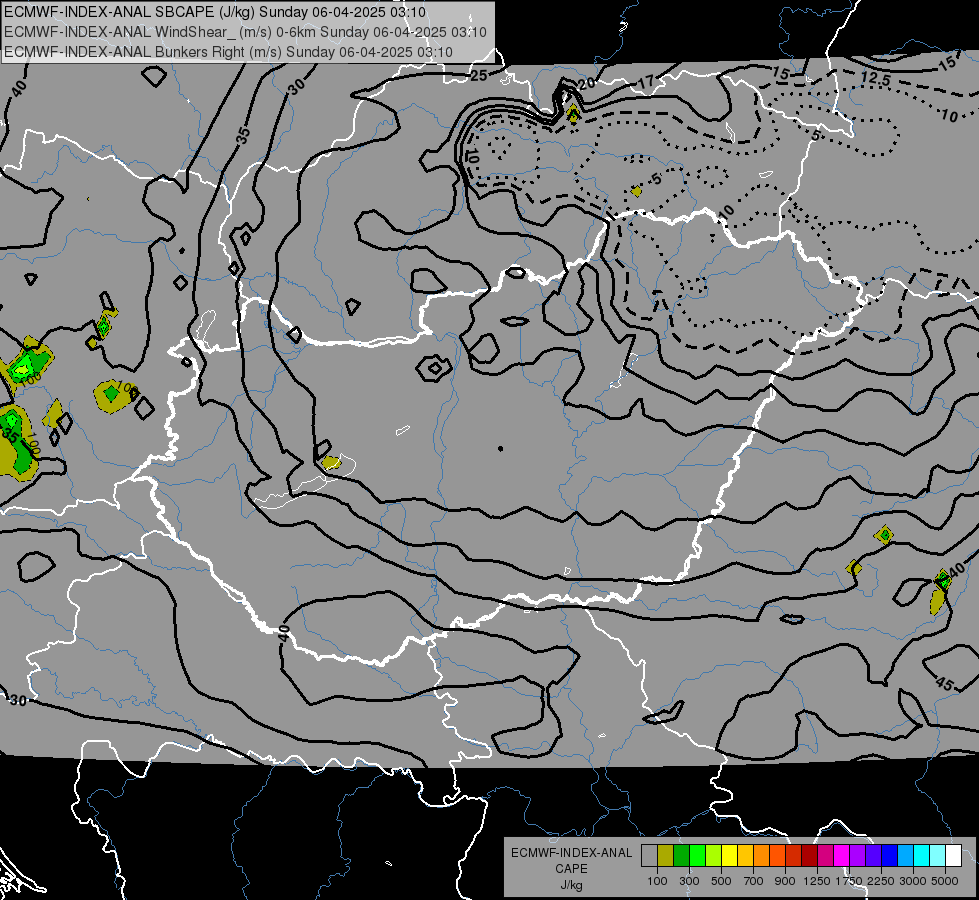Image resolution: width=979 pixels, height=900 pixels.
Task: Click the legend value 900
Action: pos(785,881)
